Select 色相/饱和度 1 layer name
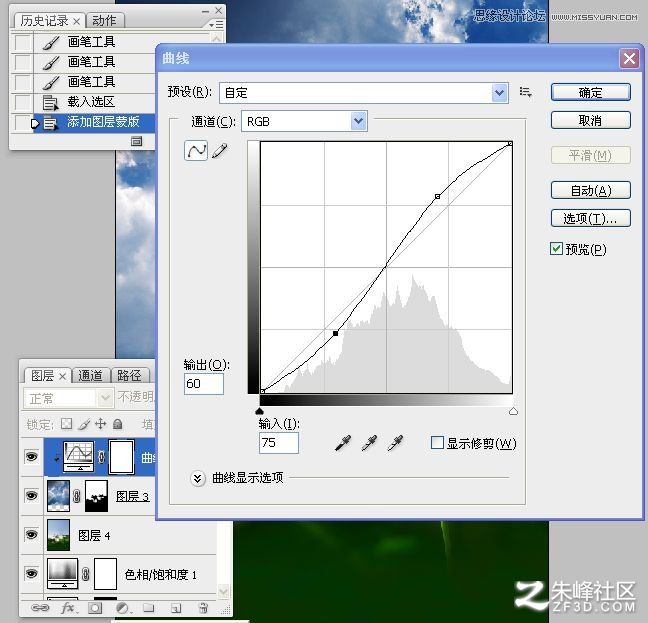Image resolution: width=648 pixels, height=623 pixels. (161, 574)
